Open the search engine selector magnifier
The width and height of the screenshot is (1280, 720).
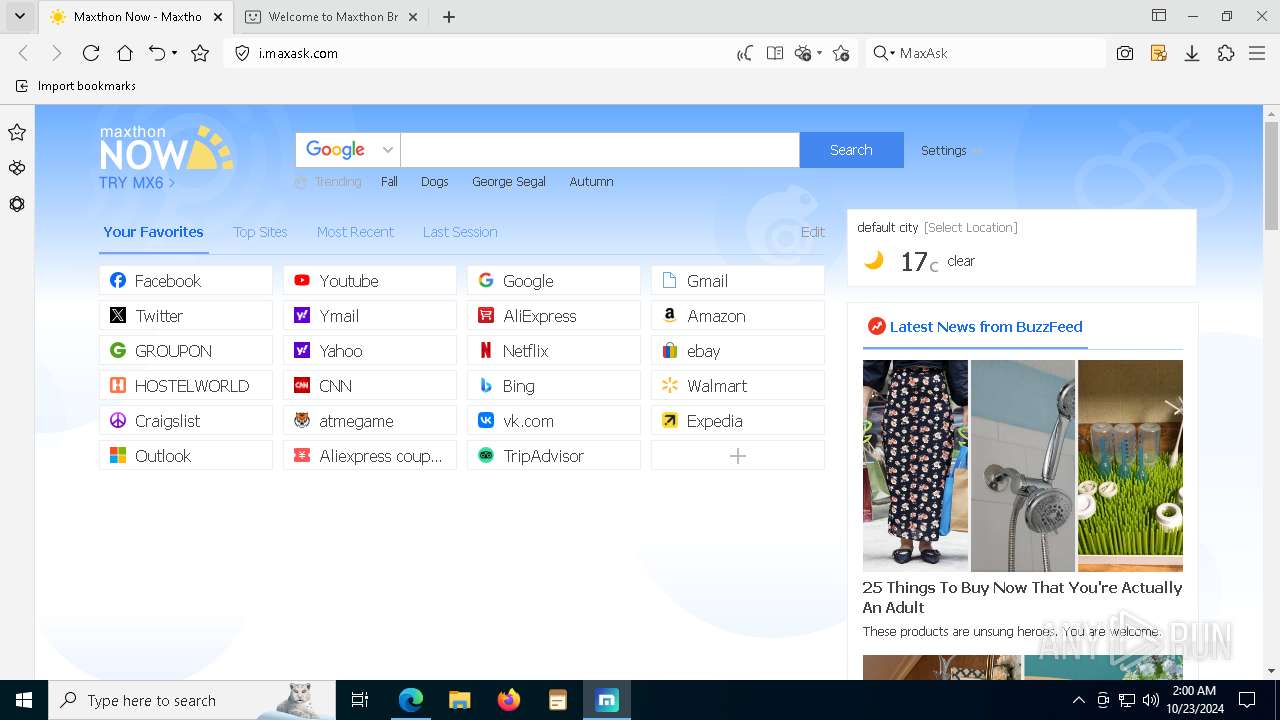(883, 53)
